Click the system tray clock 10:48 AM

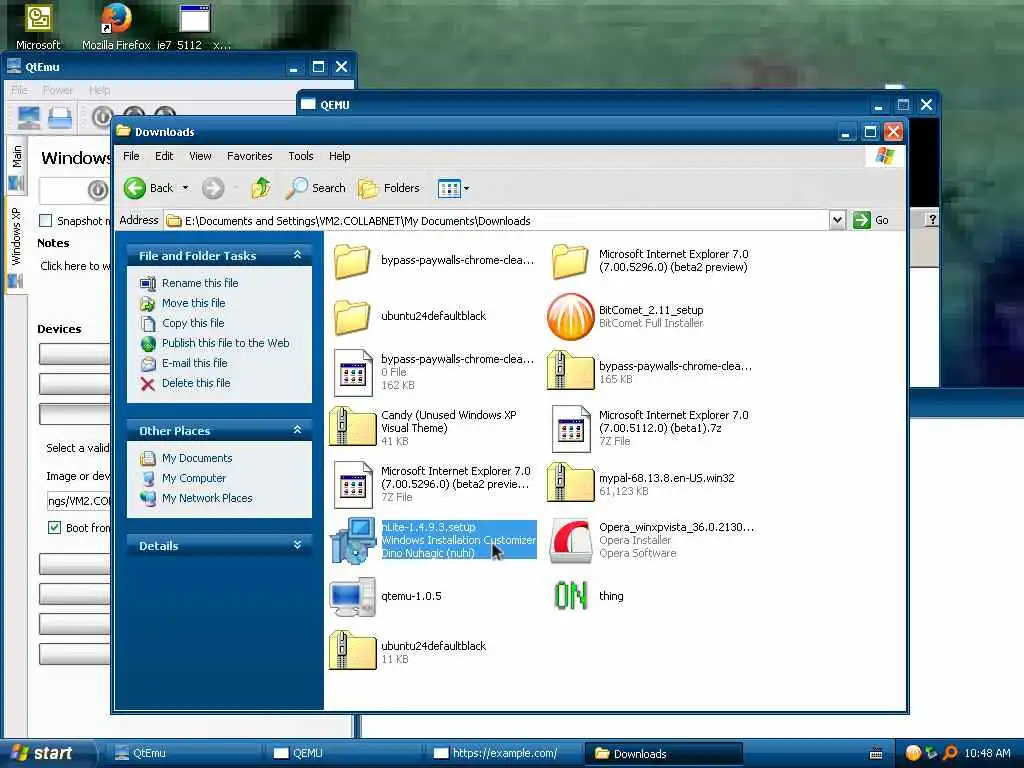pos(987,754)
